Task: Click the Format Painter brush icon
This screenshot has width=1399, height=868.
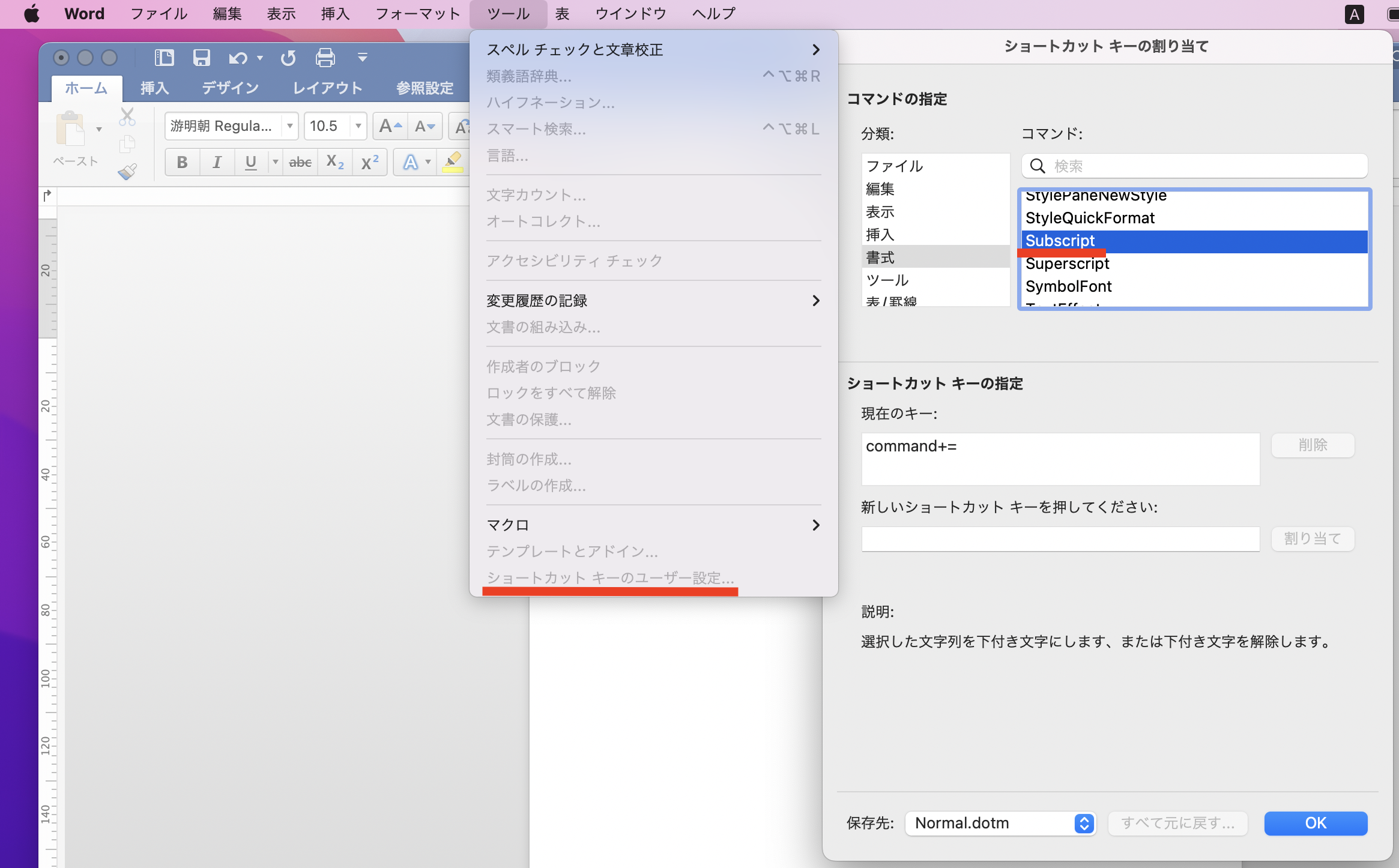Action: pos(127,172)
